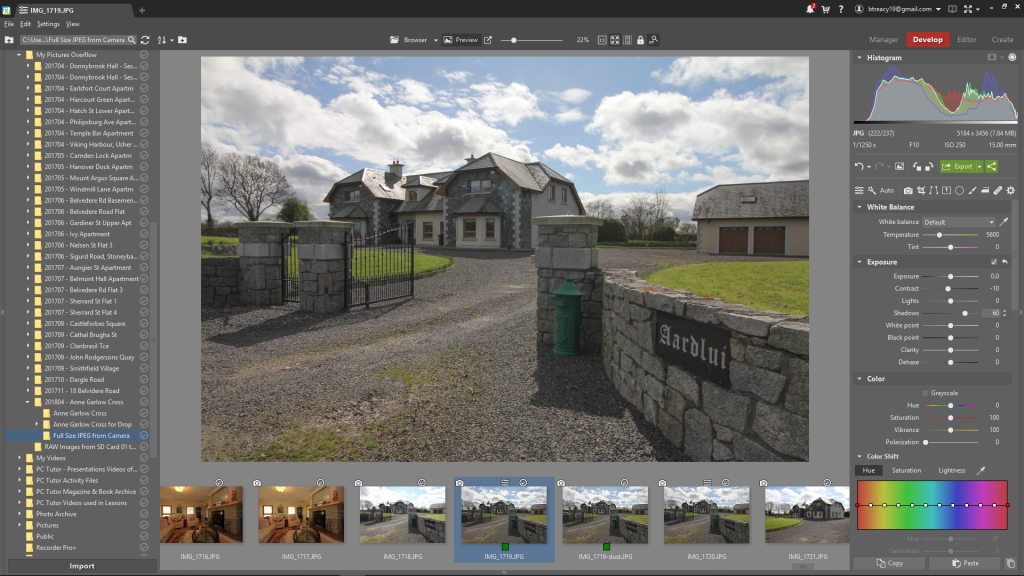Click the show original image icon

[899, 167]
